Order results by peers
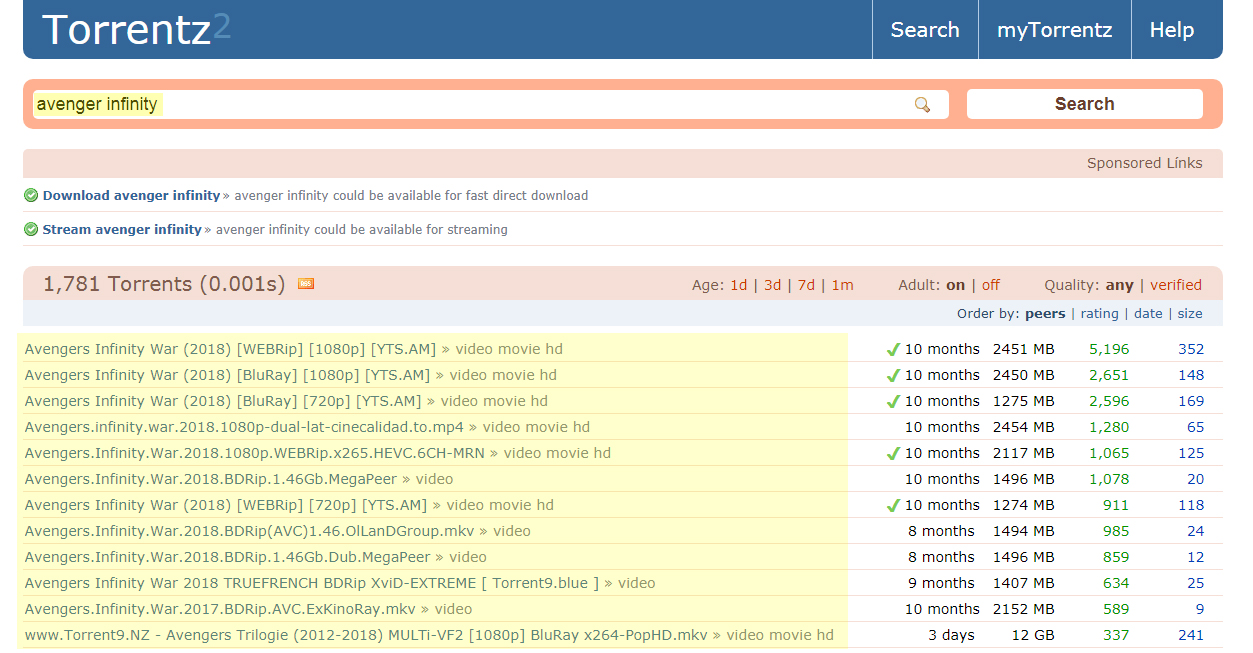The height and width of the screenshot is (653, 1253). pos(1045,313)
